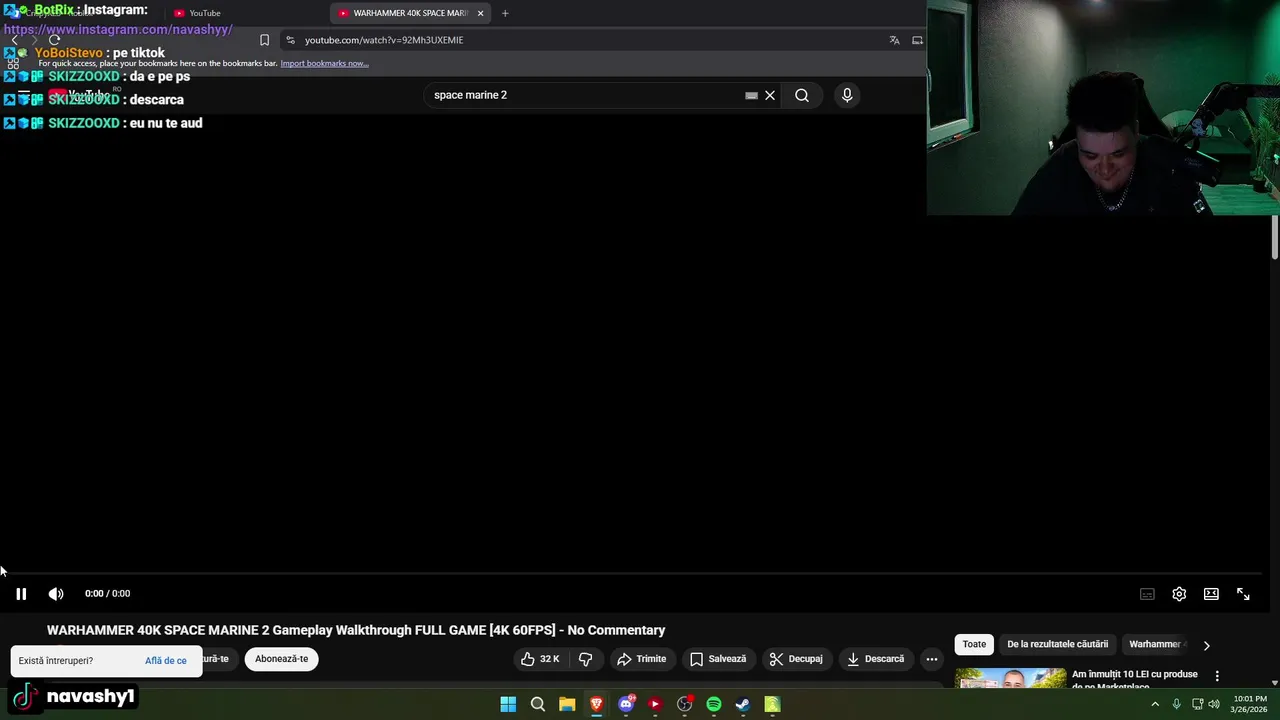Click the 'Află de ce' link

[166, 661]
